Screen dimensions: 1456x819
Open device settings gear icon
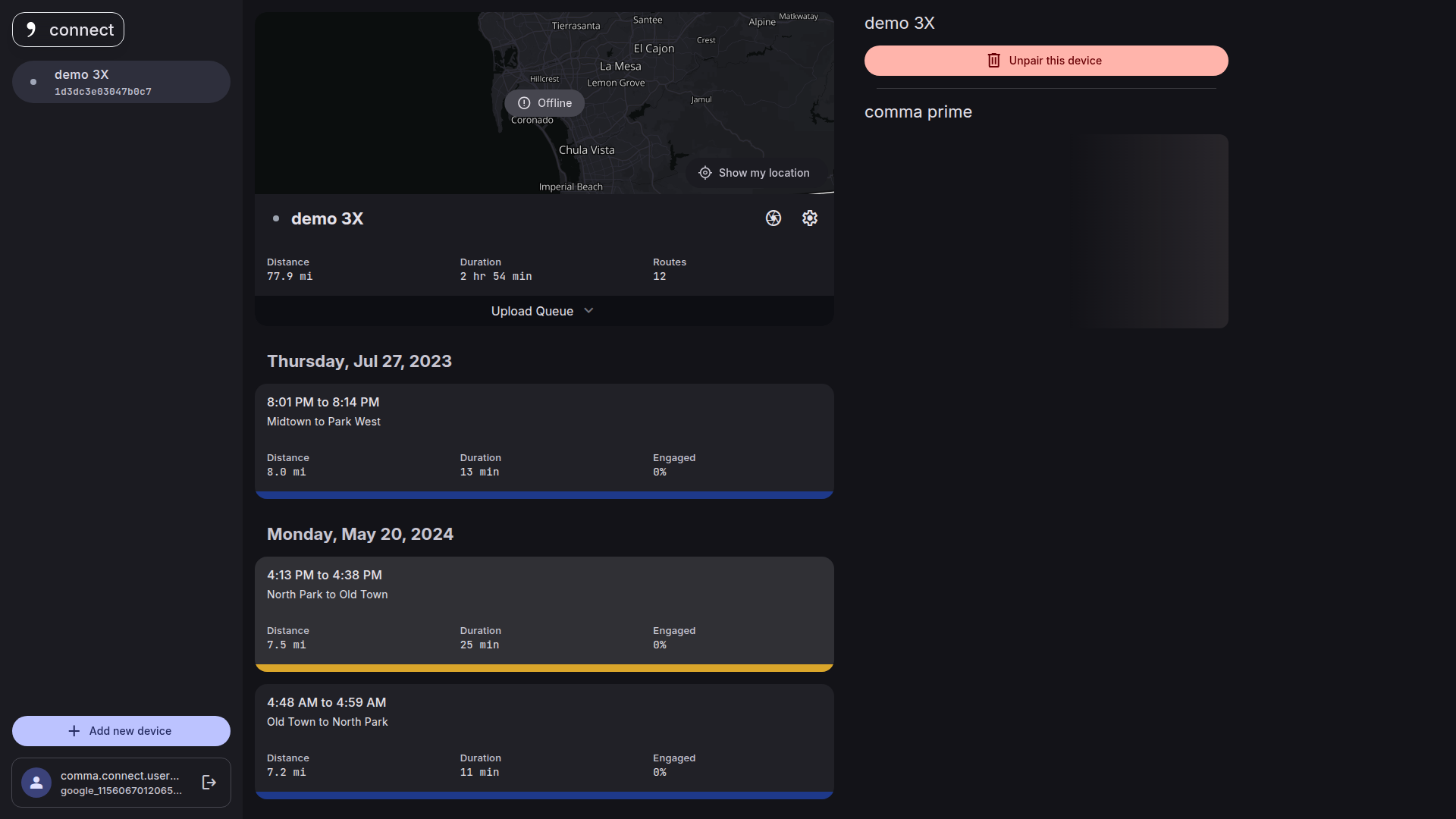pyautogui.click(x=809, y=218)
